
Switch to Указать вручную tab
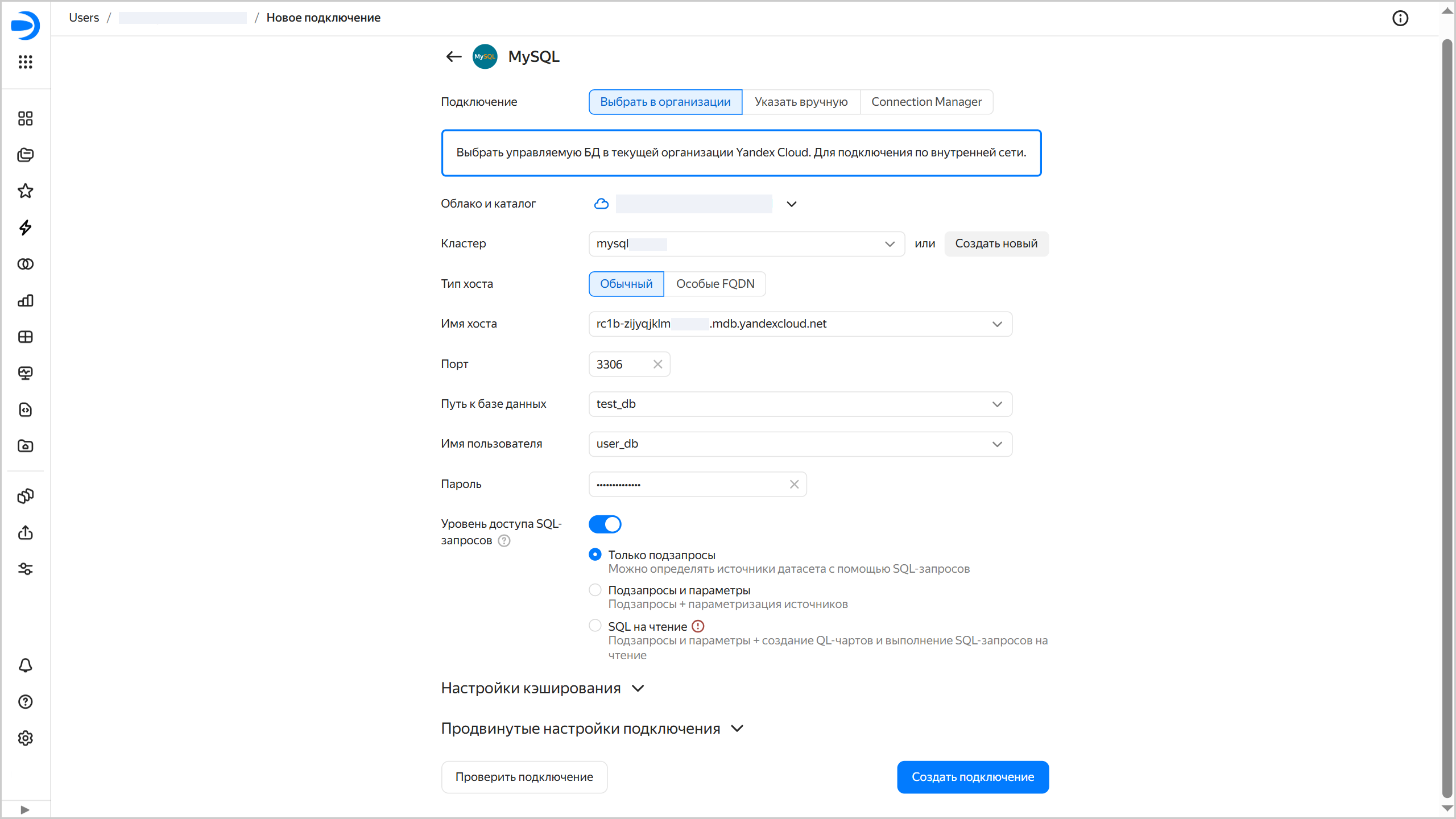(x=801, y=102)
